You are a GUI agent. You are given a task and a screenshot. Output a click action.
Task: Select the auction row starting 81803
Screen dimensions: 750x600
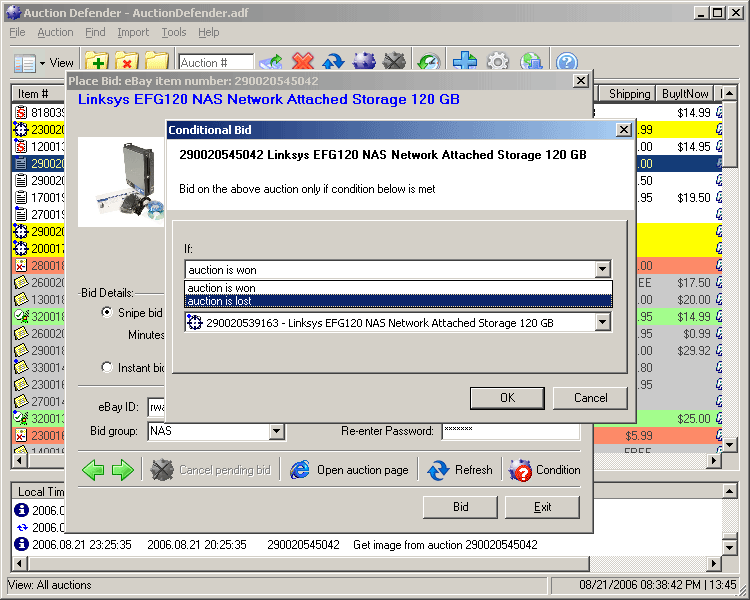(38, 112)
